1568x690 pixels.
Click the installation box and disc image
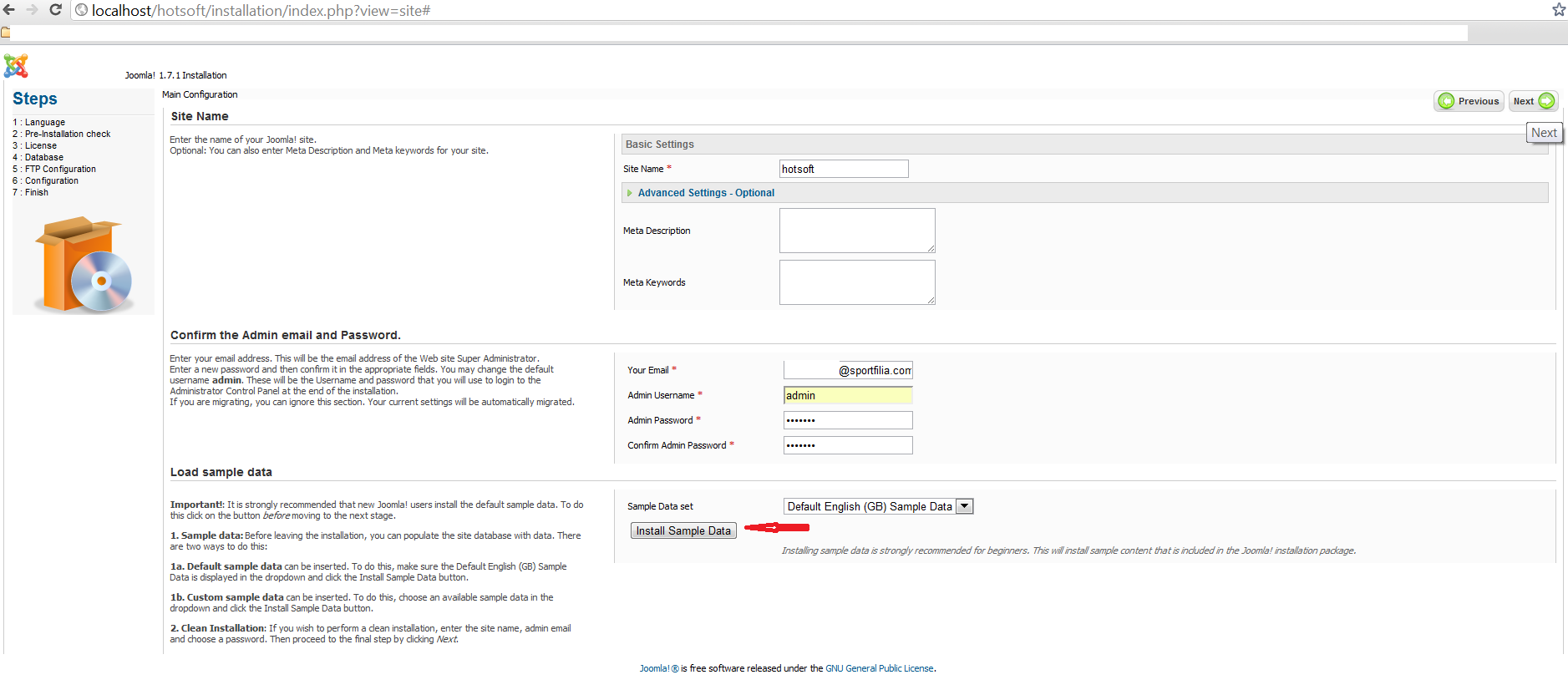(x=84, y=265)
